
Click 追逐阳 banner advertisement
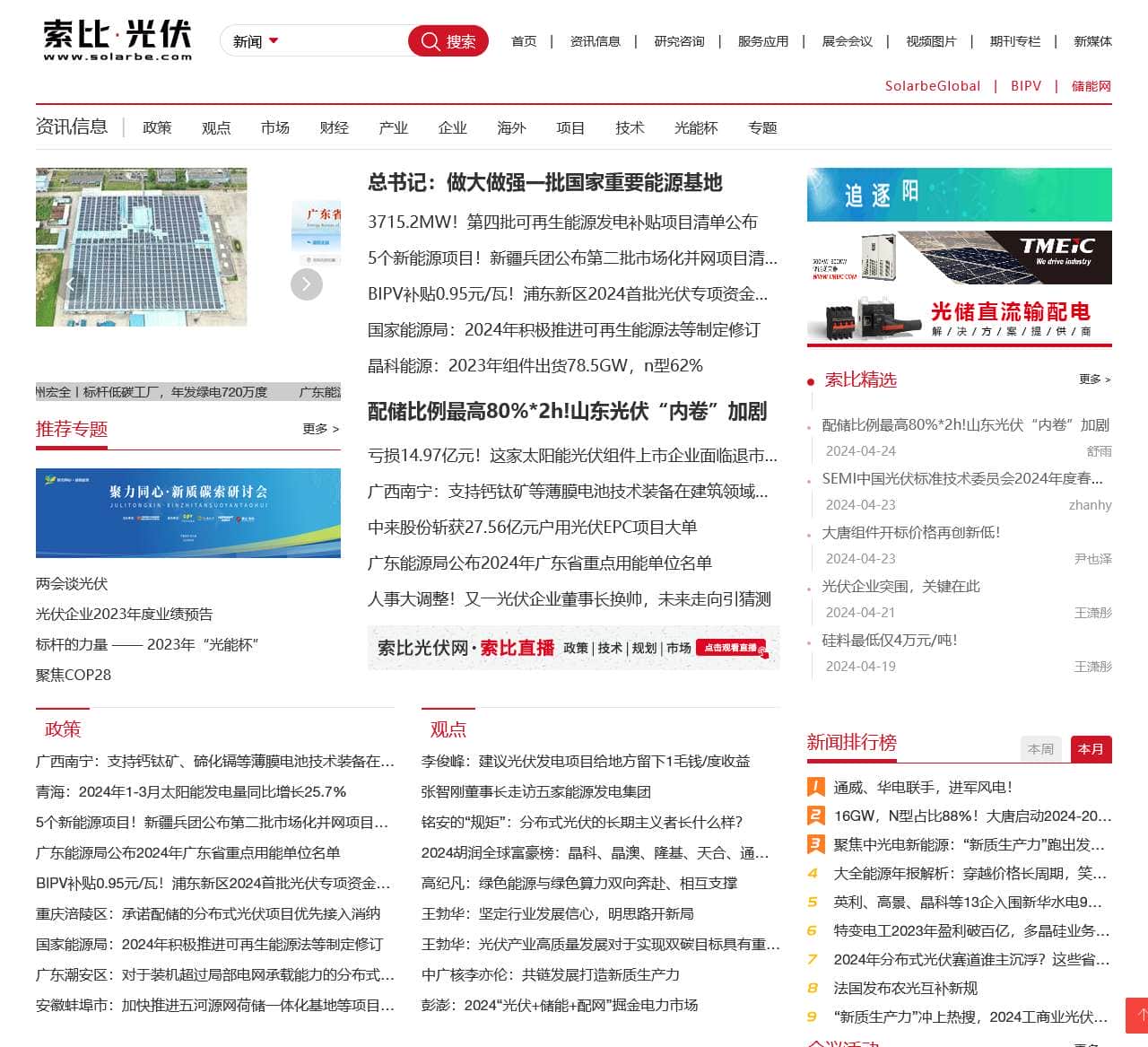(x=960, y=195)
